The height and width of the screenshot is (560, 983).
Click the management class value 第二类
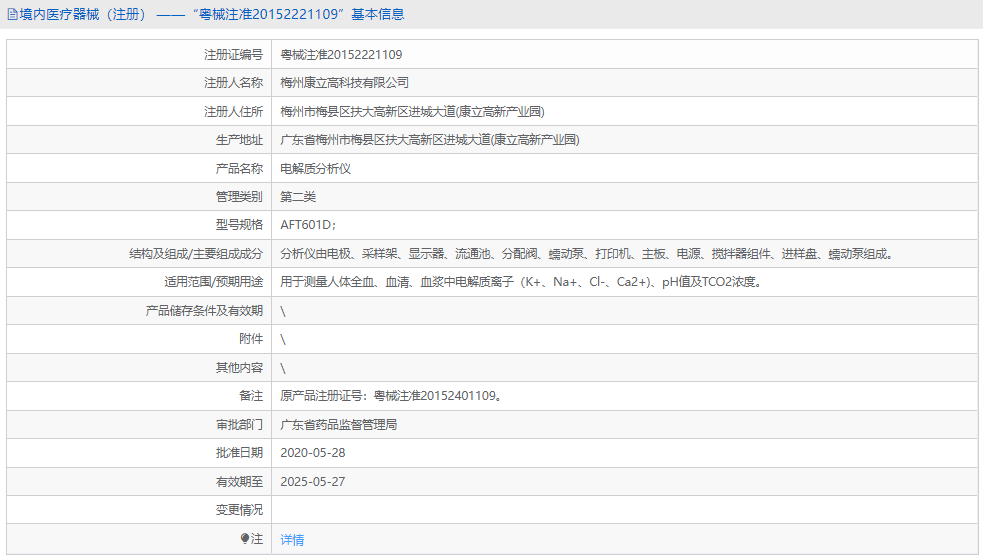coord(298,197)
